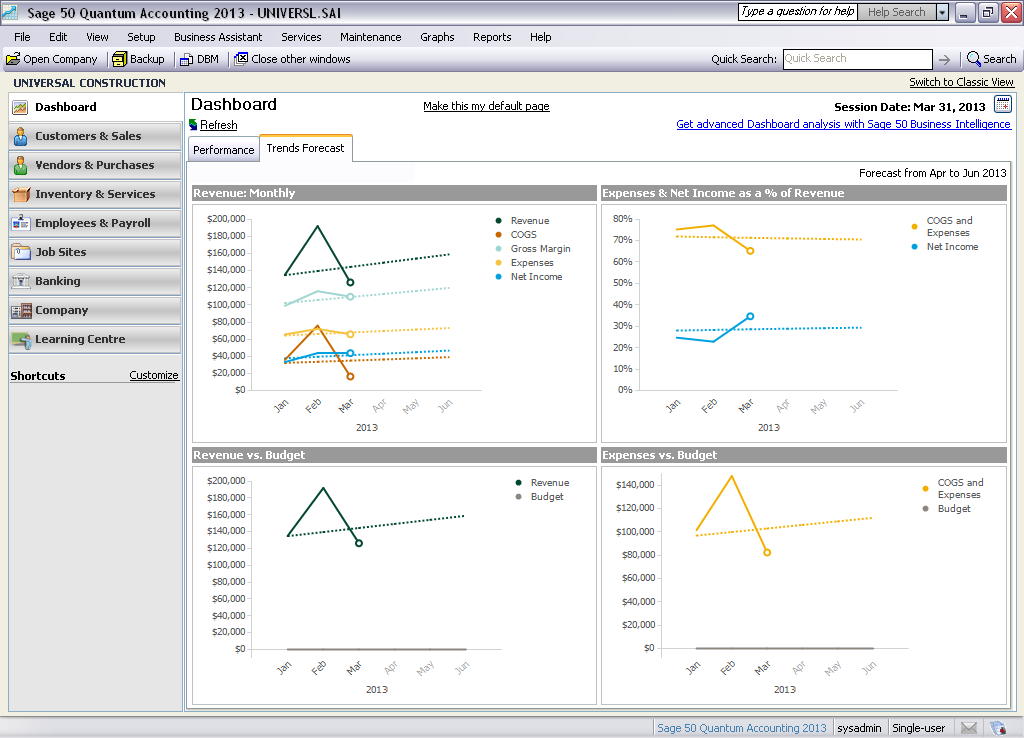Switch to the Performance tab
This screenshot has width=1024, height=738.
pos(223,150)
